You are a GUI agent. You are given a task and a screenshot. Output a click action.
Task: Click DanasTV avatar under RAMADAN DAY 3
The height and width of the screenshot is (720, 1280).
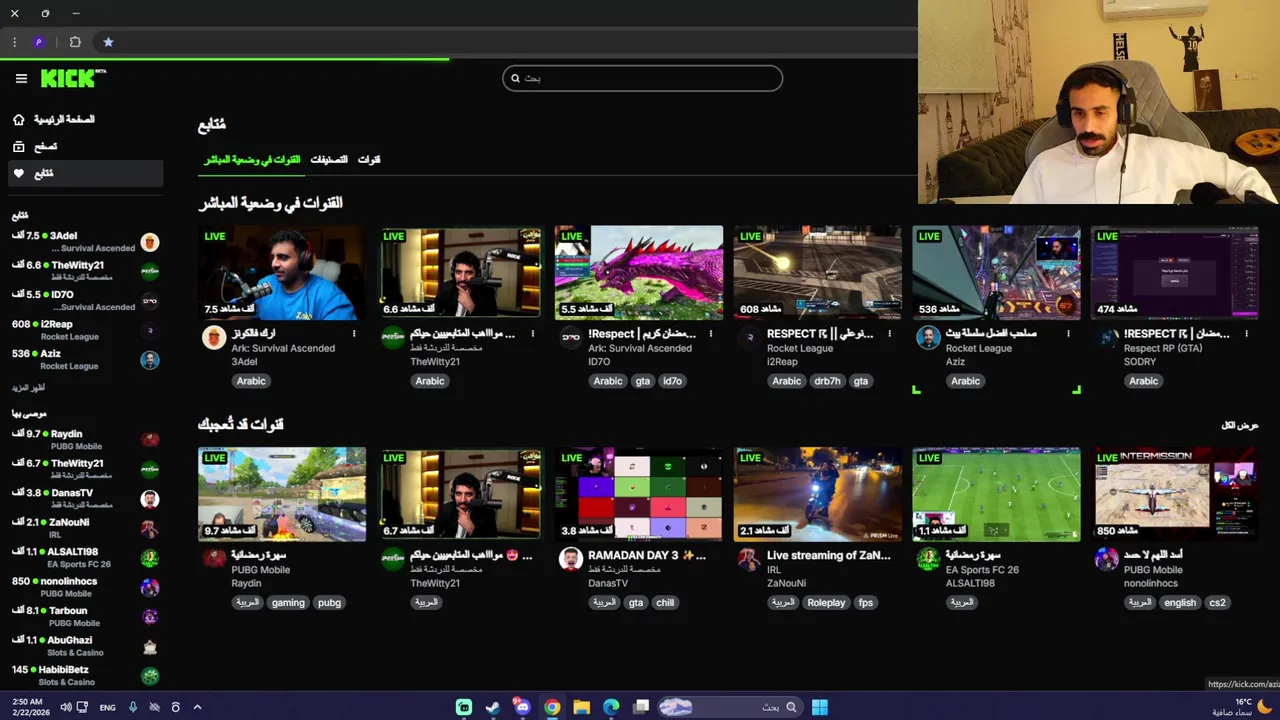pyautogui.click(x=571, y=559)
